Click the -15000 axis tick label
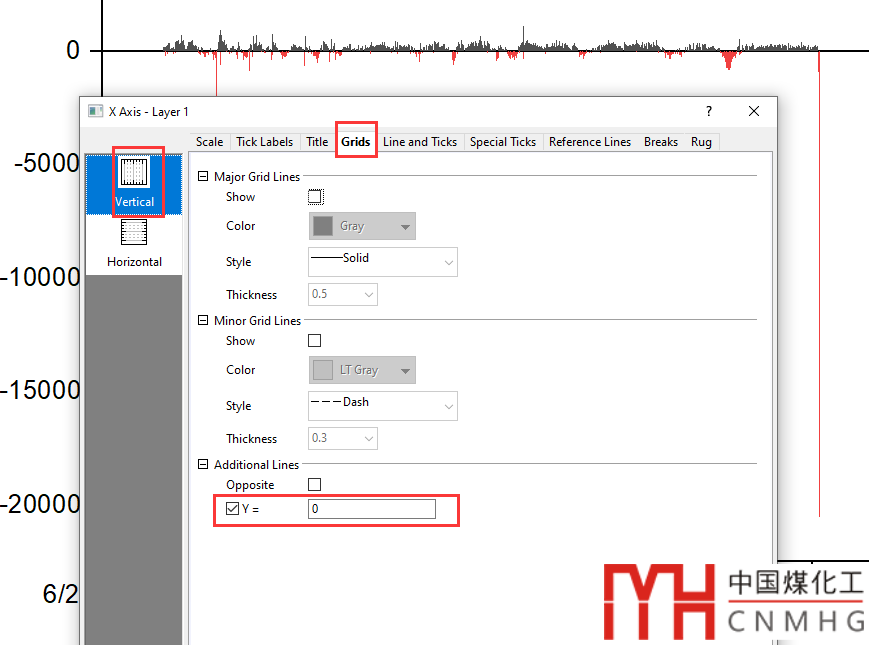This screenshot has height=645, width=869. tap(40, 390)
